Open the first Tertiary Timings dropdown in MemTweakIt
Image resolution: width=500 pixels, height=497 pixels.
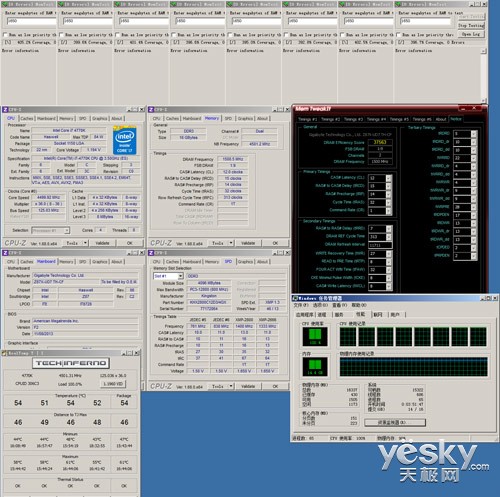[x=474, y=134]
